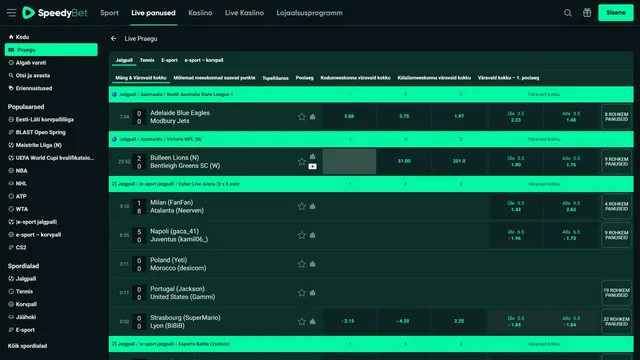
Task: Open the search icon
Action: (x=568, y=13)
